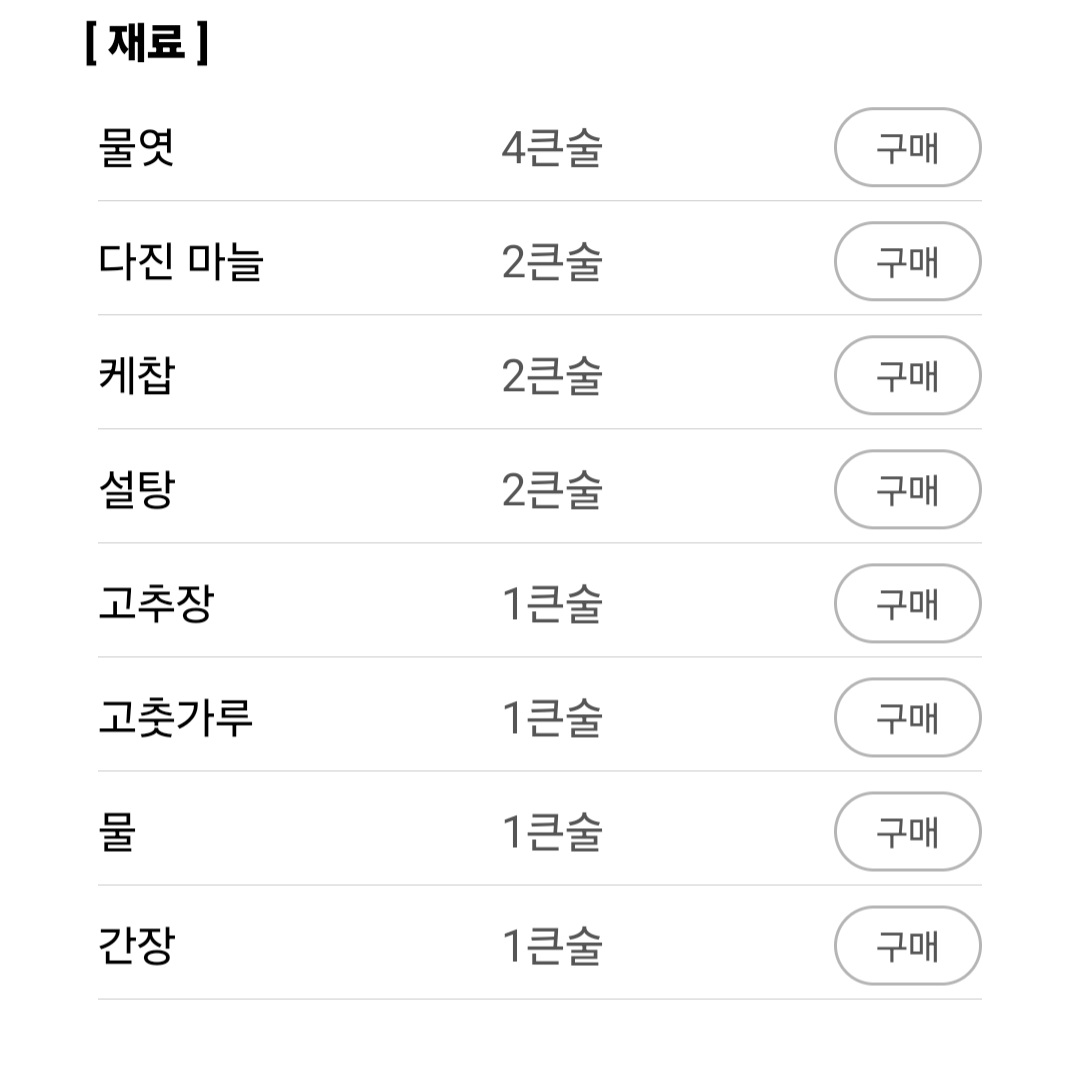This screenshot has width=1080, height=1089.
Task: Select the 고춧가루 ingredient name
Action: [x=176, y=717]
